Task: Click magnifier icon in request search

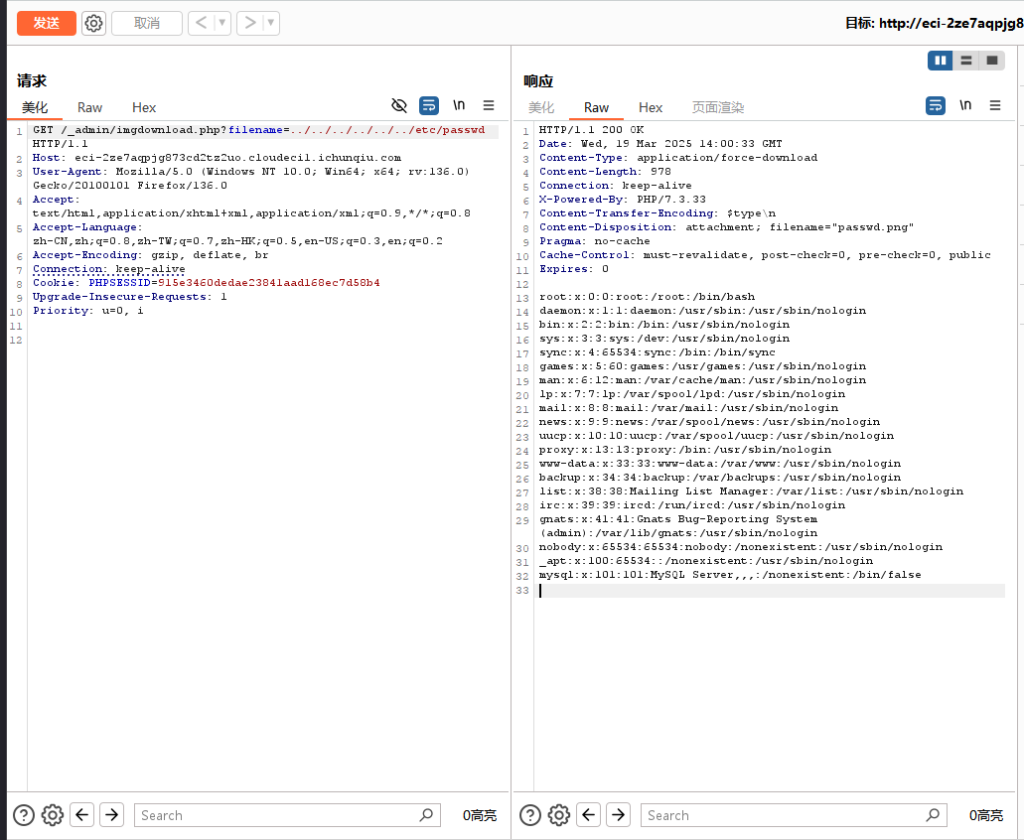Action: [426, 815]
